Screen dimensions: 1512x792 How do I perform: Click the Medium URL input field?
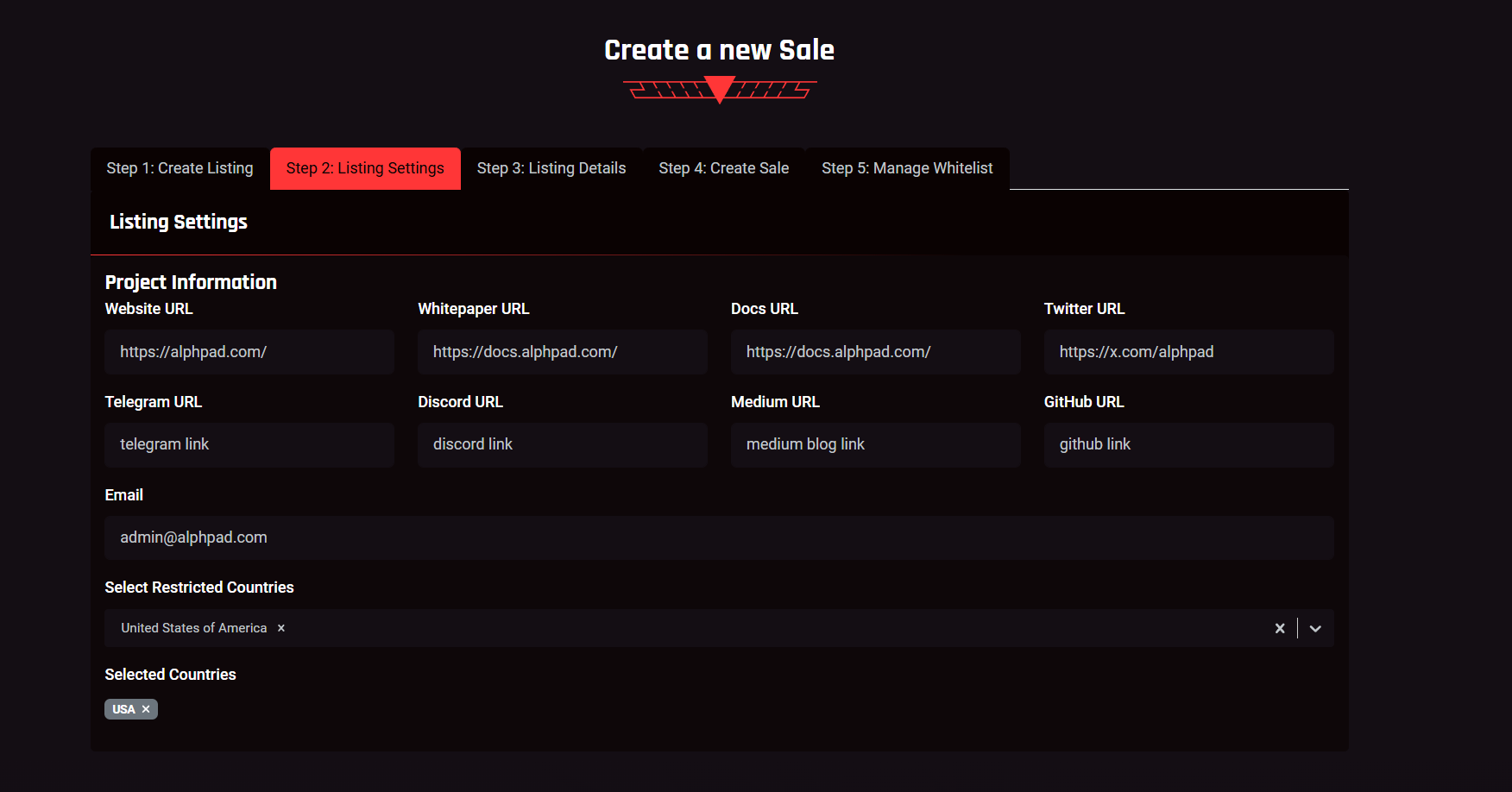tap(875, 444)
